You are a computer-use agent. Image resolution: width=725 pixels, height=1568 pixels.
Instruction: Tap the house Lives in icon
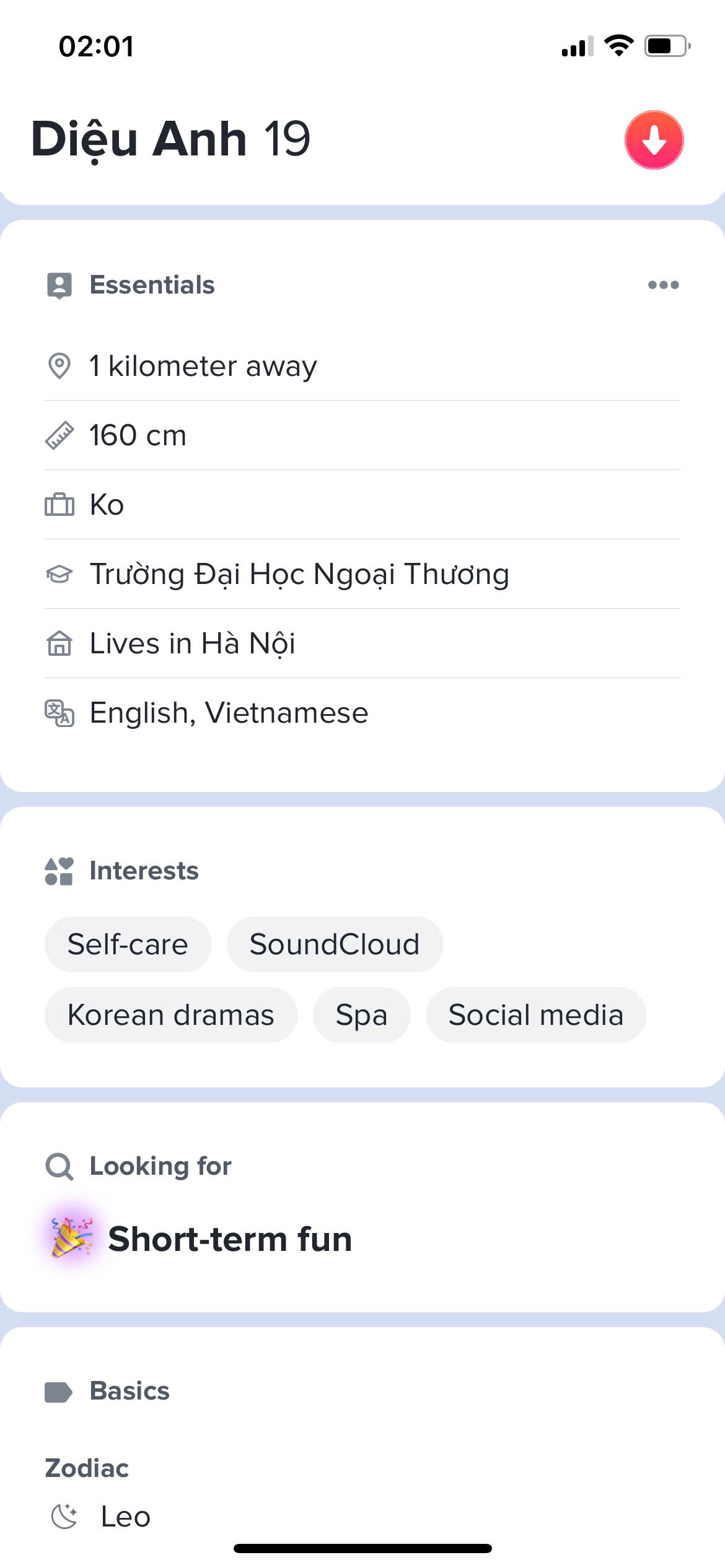click(59, 643)
